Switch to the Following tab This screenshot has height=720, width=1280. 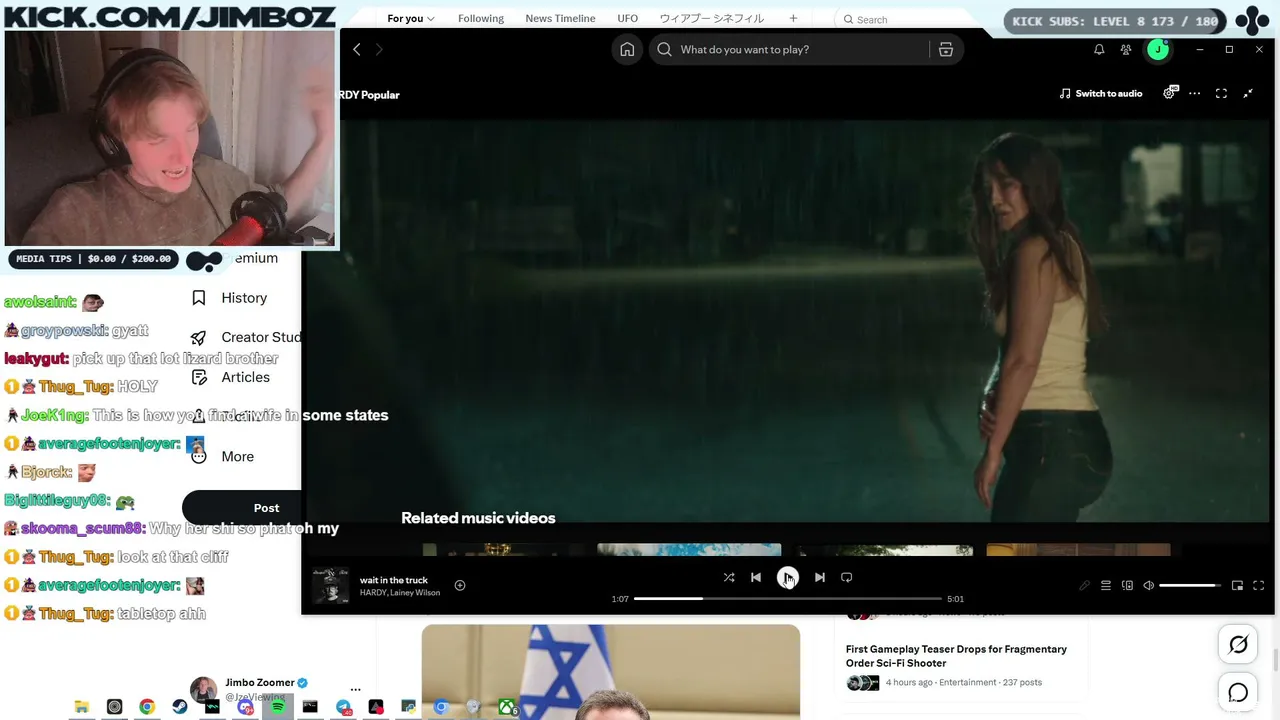tap(481, 19)
